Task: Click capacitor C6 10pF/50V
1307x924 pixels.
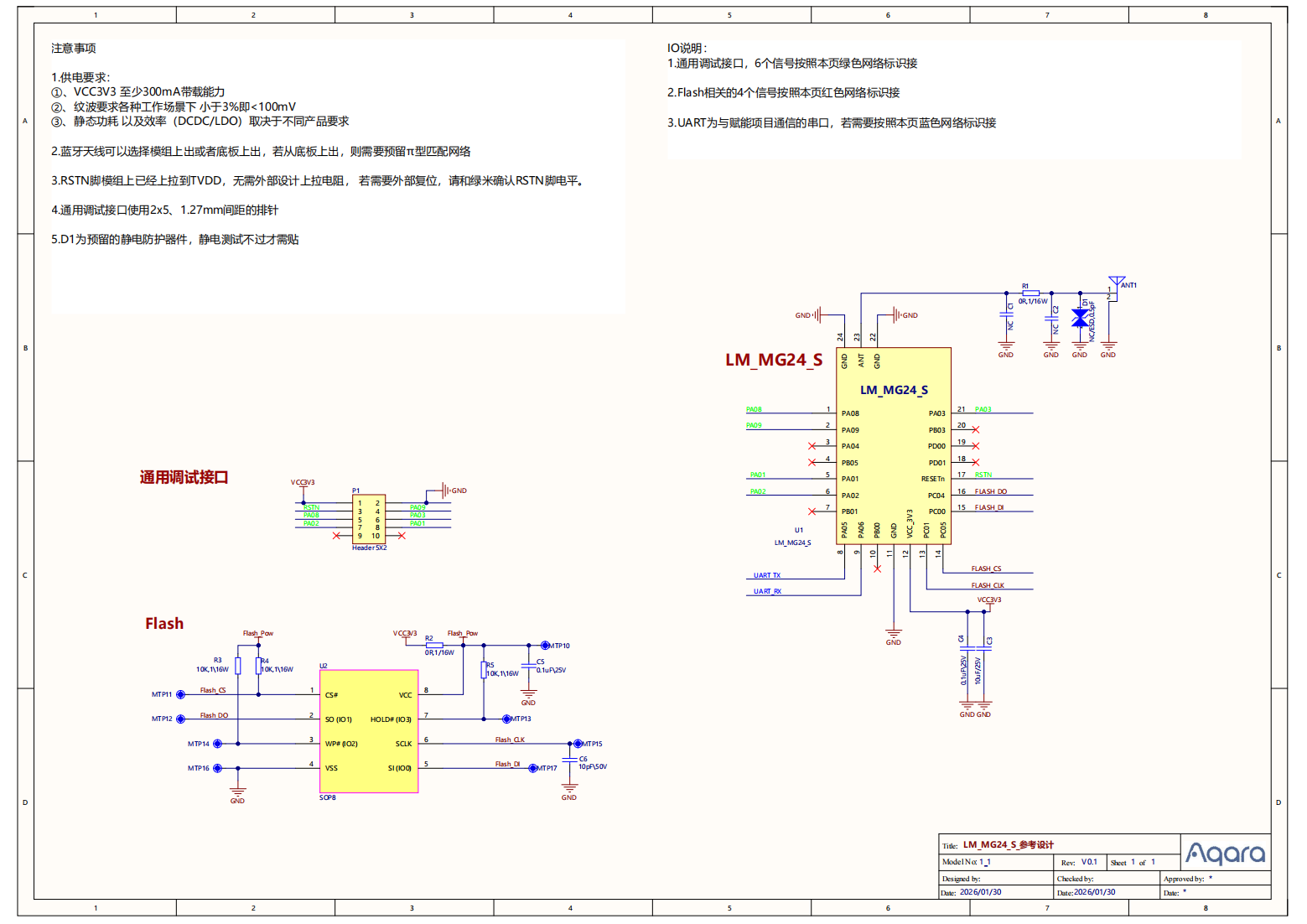Action: [x=570, y=760]
